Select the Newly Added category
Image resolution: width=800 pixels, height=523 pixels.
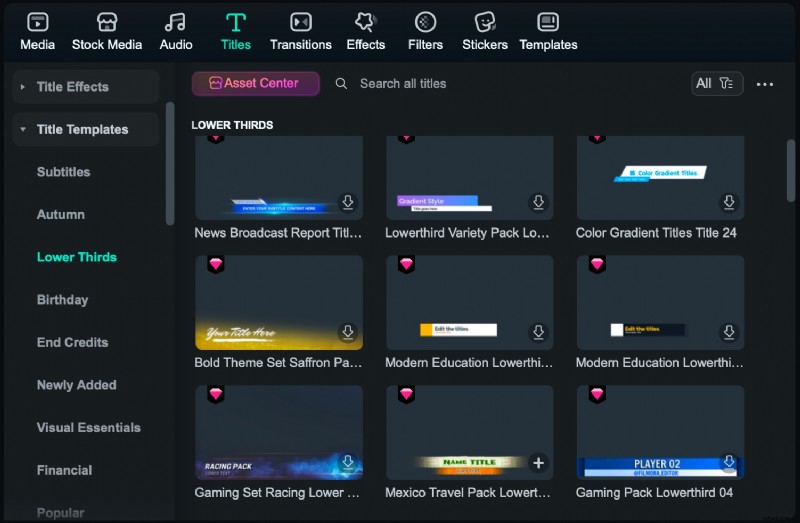point(77,385)
